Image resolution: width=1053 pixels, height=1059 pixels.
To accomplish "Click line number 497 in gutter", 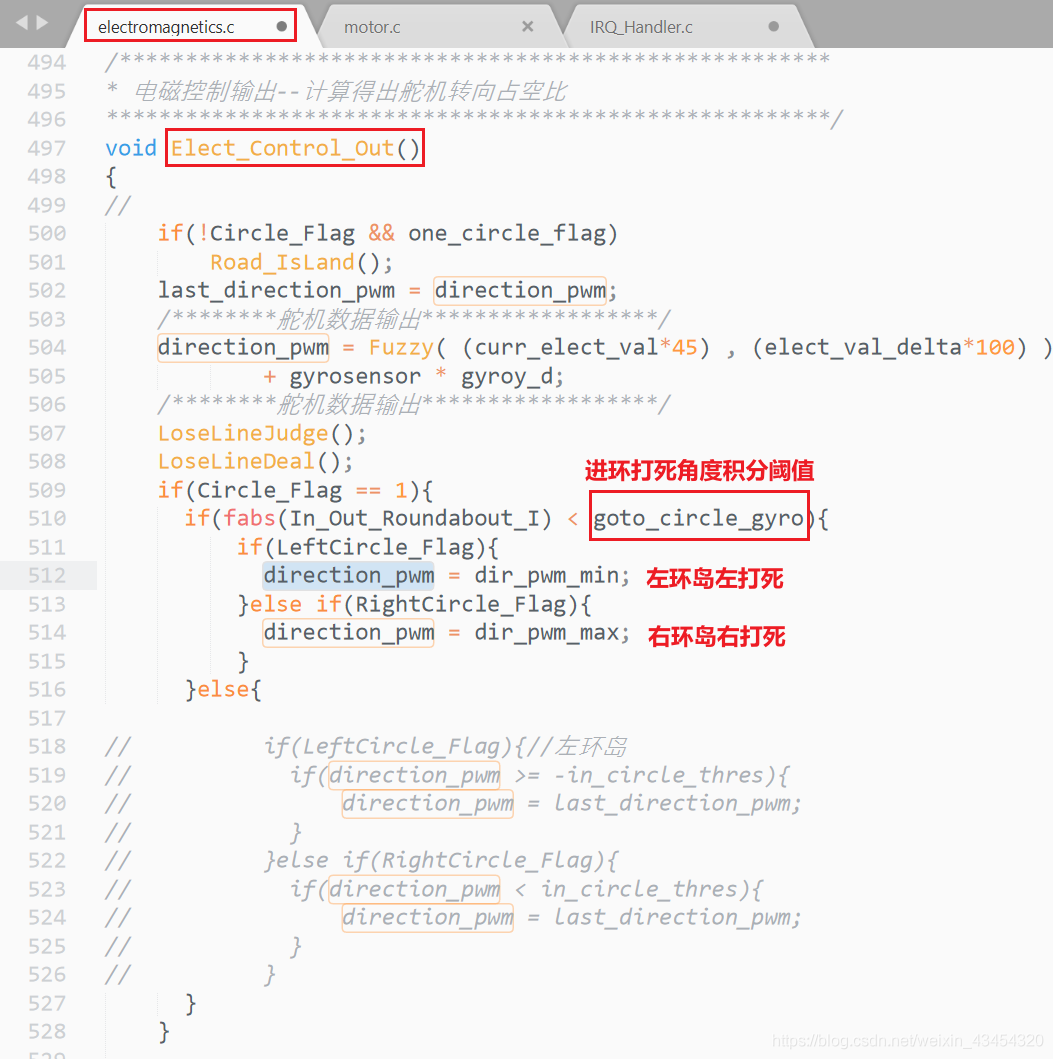I will (x=47, y=148).
